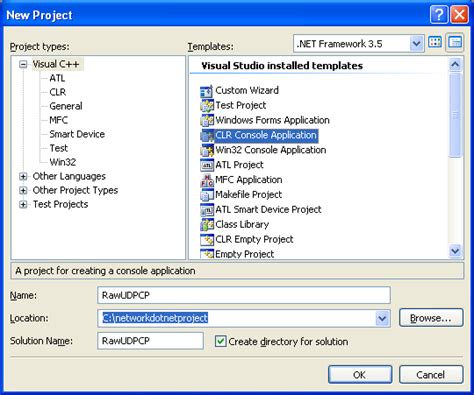This screenshot has width=474, height=395.
Task: Pick the Windows Forms Application icon
Action: tap(206, 120)
